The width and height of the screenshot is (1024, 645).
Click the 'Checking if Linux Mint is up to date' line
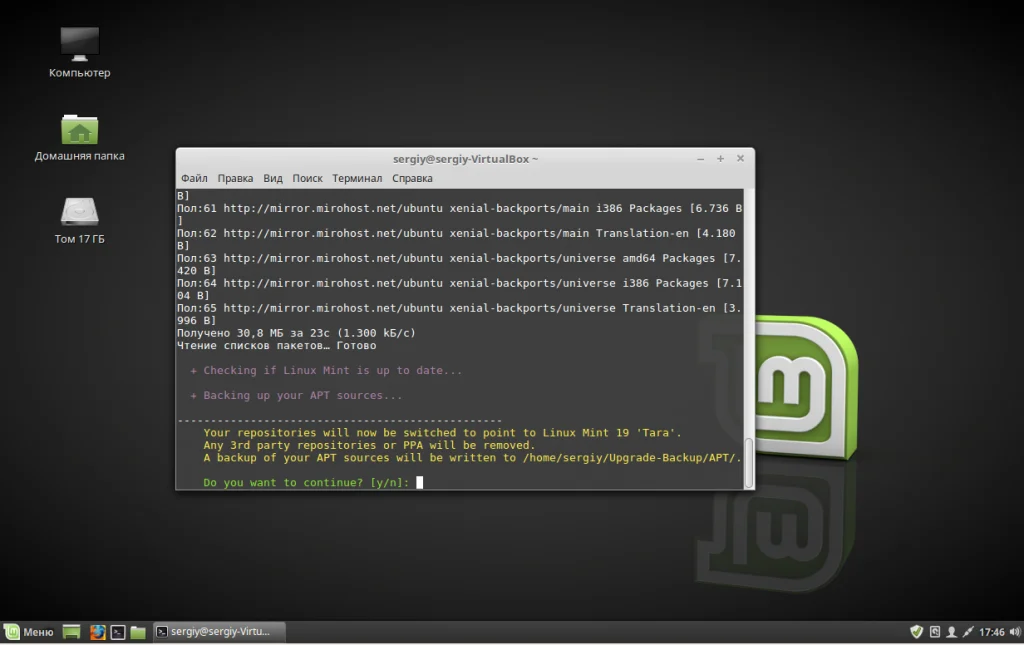click(x=326, y=370)
